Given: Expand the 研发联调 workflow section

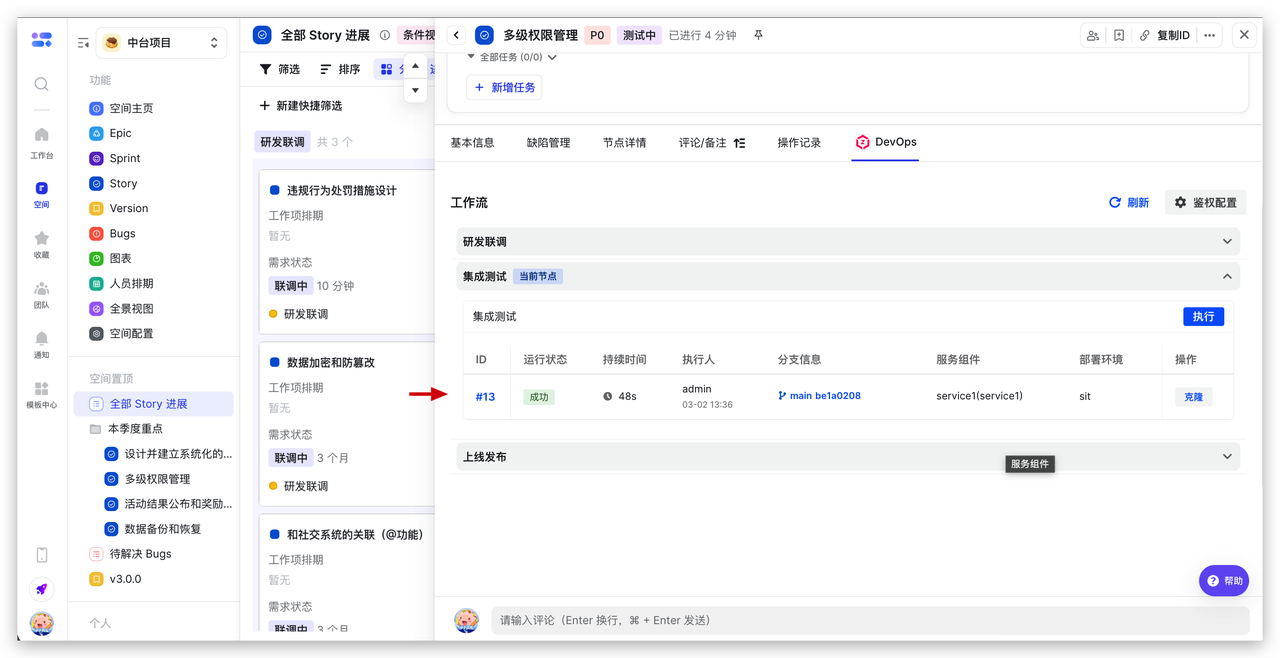Looking at the screenshot, I should (x=1227, y=241).
